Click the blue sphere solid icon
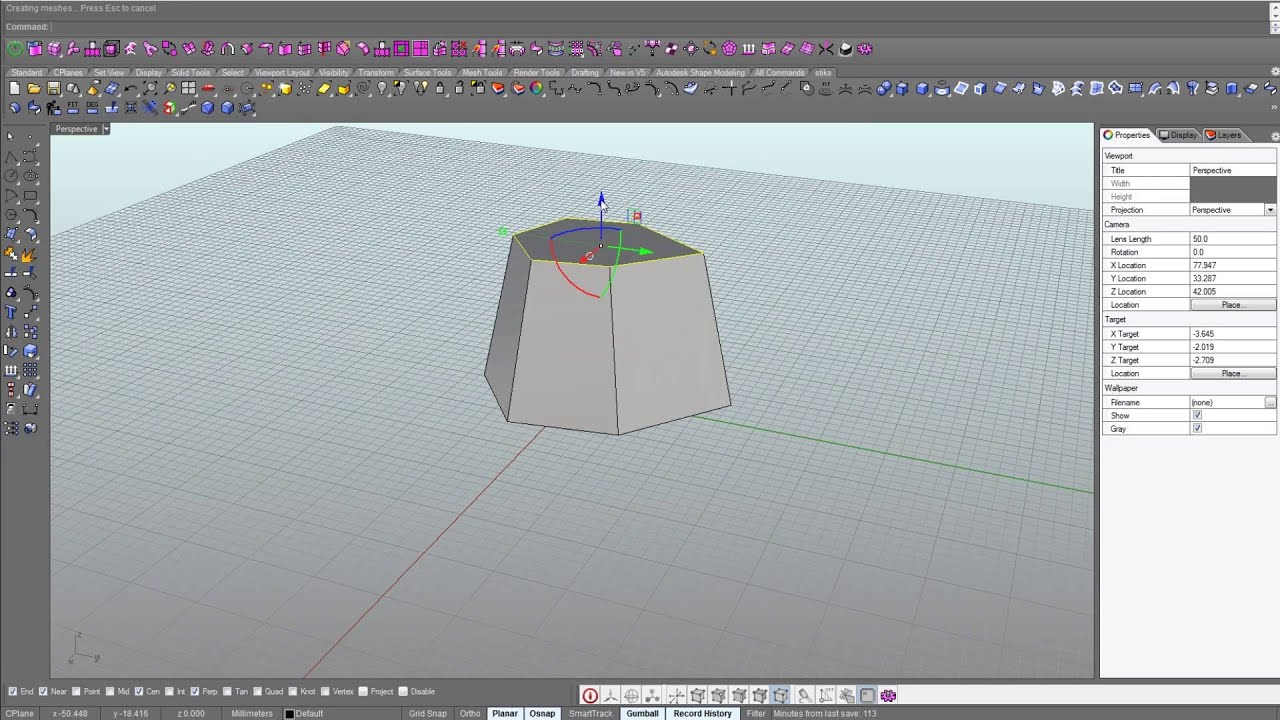The height and width of the screenshot is (720, 1280). point(884,88)
